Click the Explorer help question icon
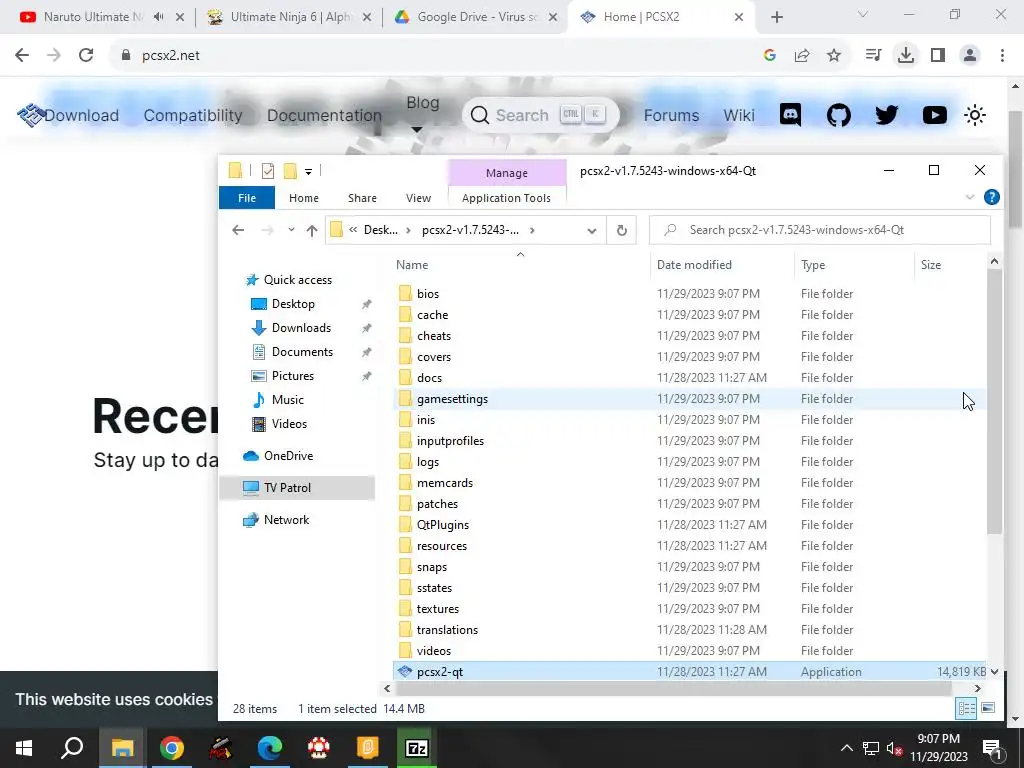The image size is (1024, 768). [991, 197]
